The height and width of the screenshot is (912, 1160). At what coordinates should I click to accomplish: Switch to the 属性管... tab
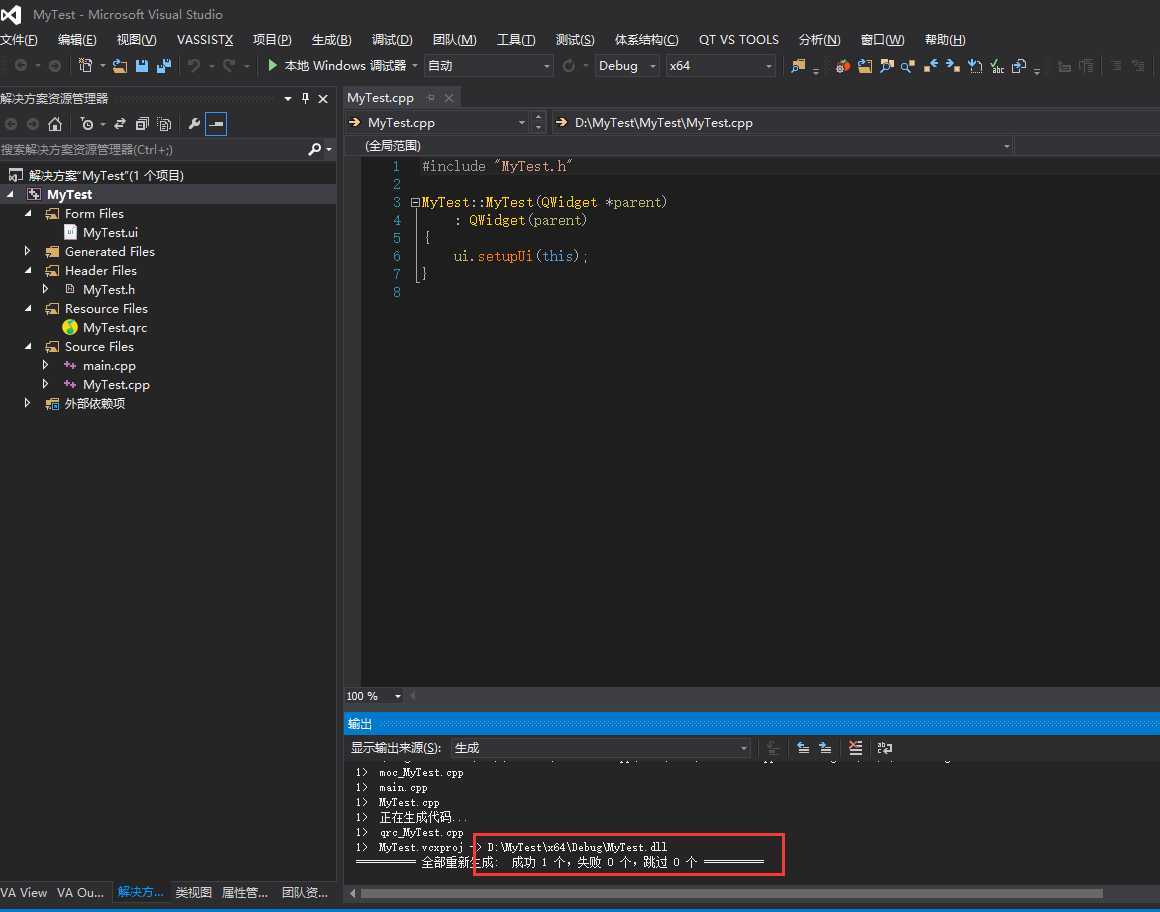click(x=245, y=893)
